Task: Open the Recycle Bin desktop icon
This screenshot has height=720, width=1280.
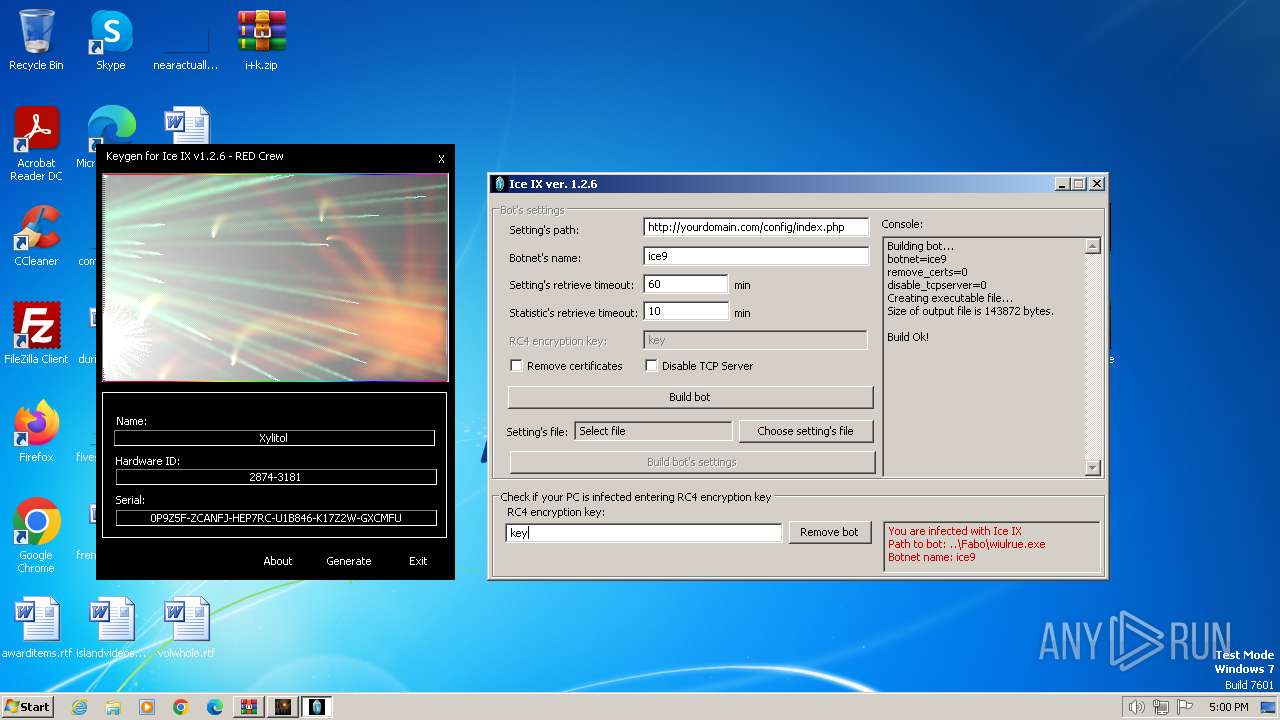Action: [x=36, y=40]
